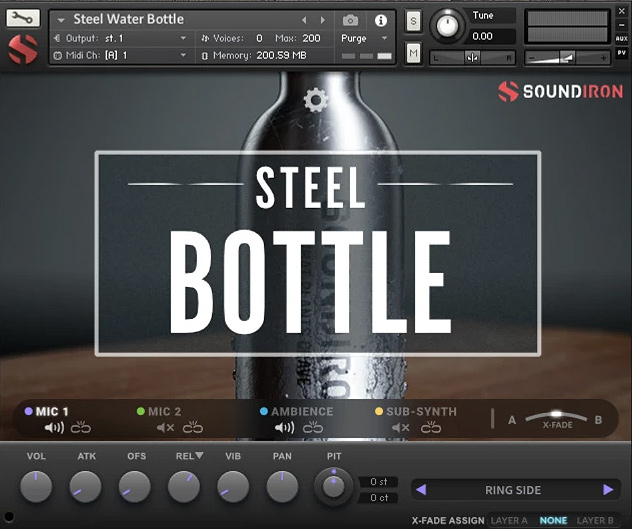Select previous instrument with left arrow
Screen dimensions: 632x529
304,20
